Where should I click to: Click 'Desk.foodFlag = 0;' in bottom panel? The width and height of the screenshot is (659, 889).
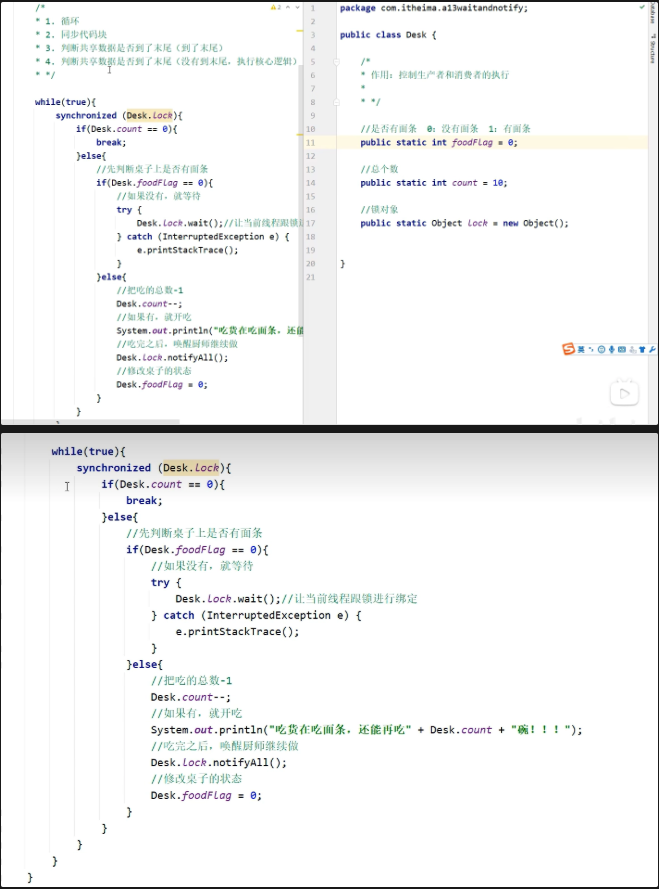click(x=206, y=795)
